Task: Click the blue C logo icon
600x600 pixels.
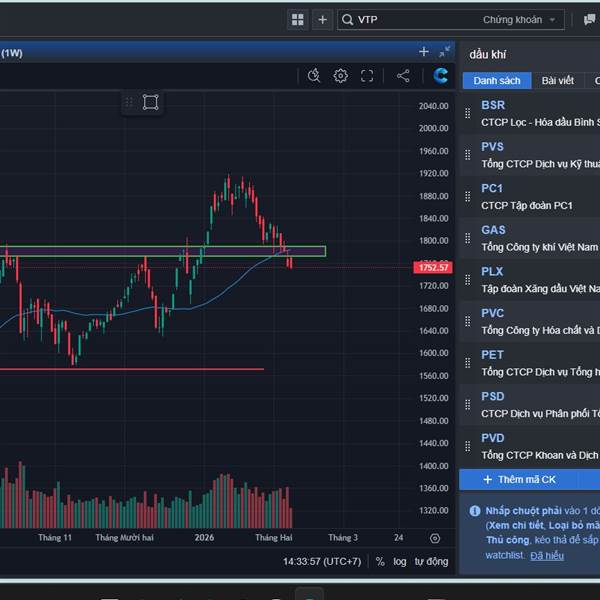Action: pos(441,75)
